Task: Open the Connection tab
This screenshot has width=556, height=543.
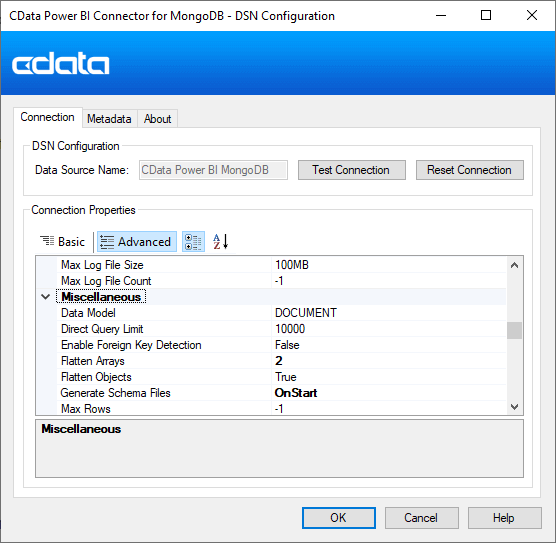Action: pos(48,117)
